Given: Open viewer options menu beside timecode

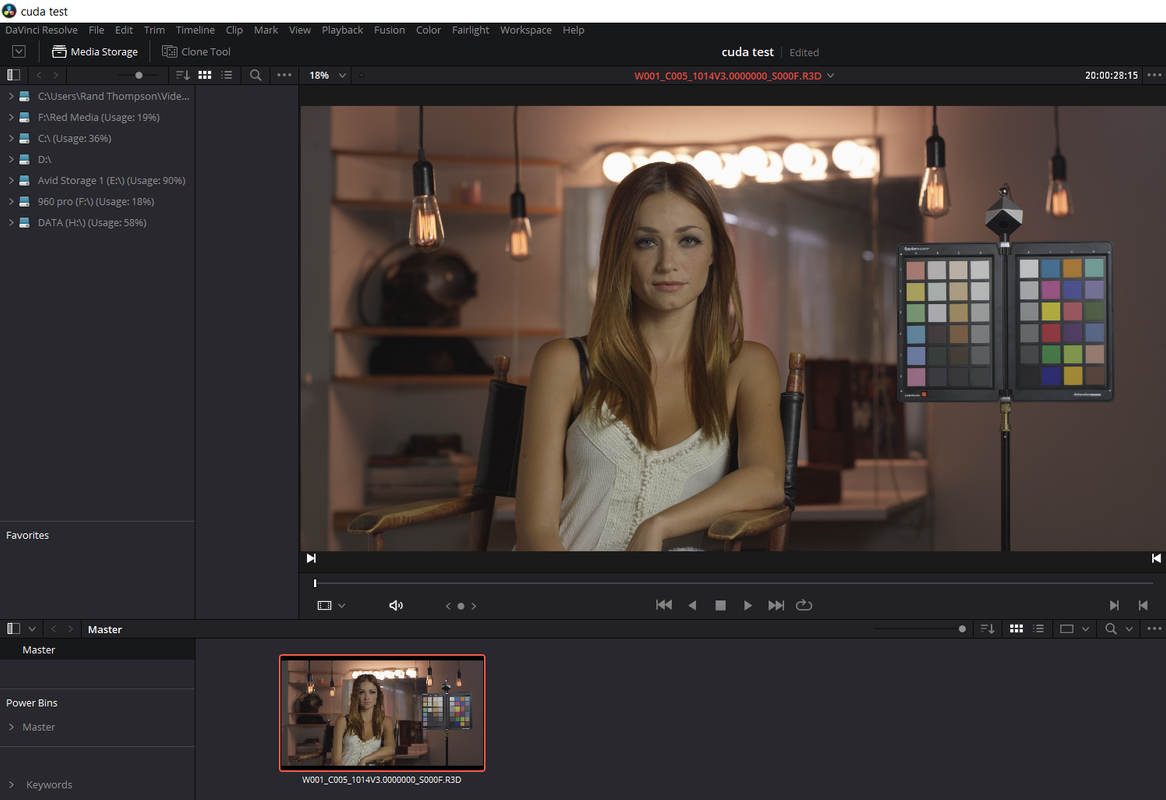Looking at the screenshot, I should coord(1154,75).
